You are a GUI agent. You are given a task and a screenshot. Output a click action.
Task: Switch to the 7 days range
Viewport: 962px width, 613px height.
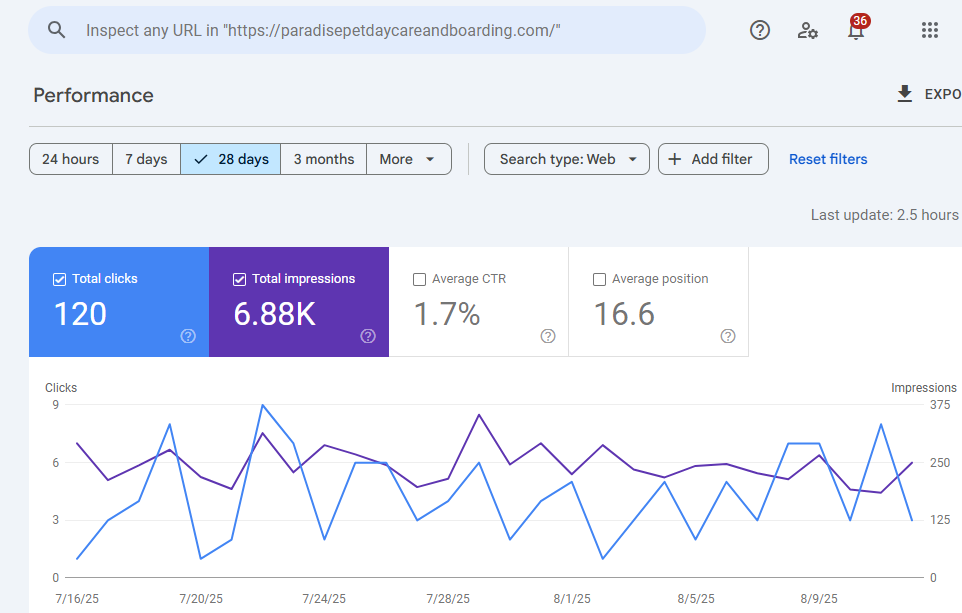click(146, 159)
